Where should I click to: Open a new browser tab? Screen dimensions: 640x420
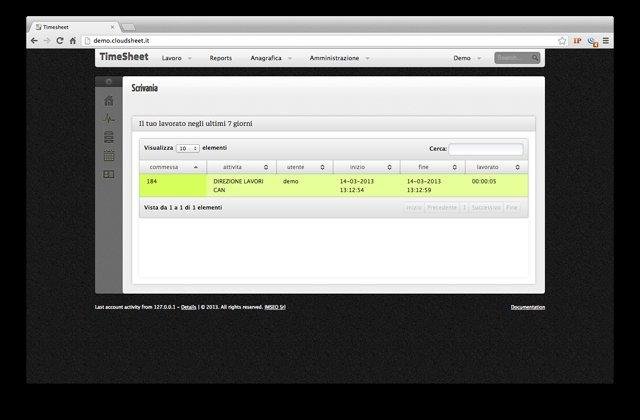[x=128, y=27]
